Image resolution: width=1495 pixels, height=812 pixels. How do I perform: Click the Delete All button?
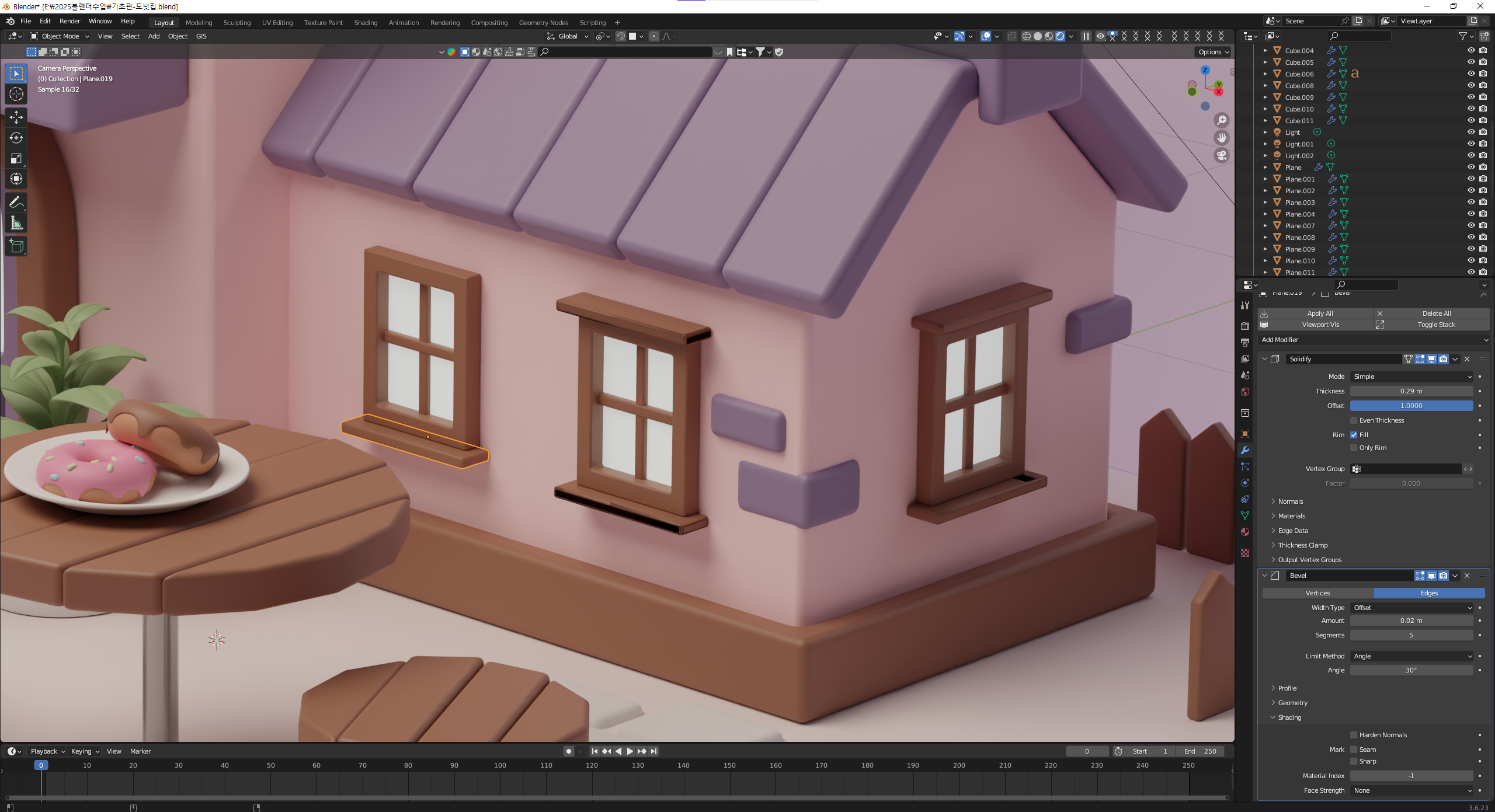click(1431, 313)
